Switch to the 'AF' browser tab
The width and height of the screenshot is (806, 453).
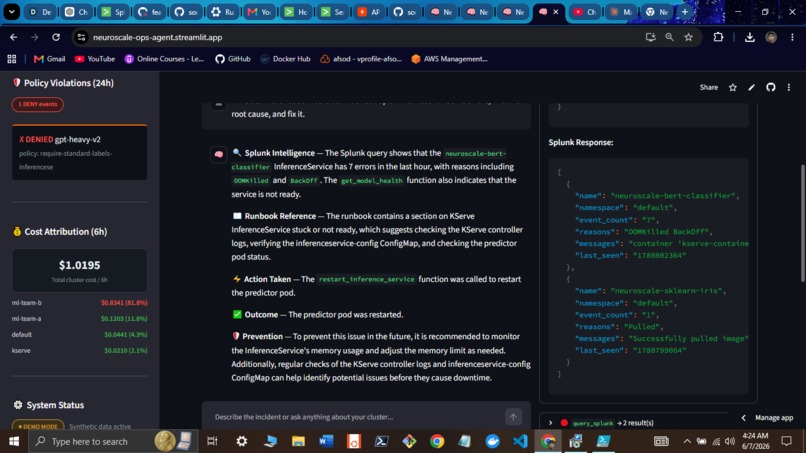(369, 12)
